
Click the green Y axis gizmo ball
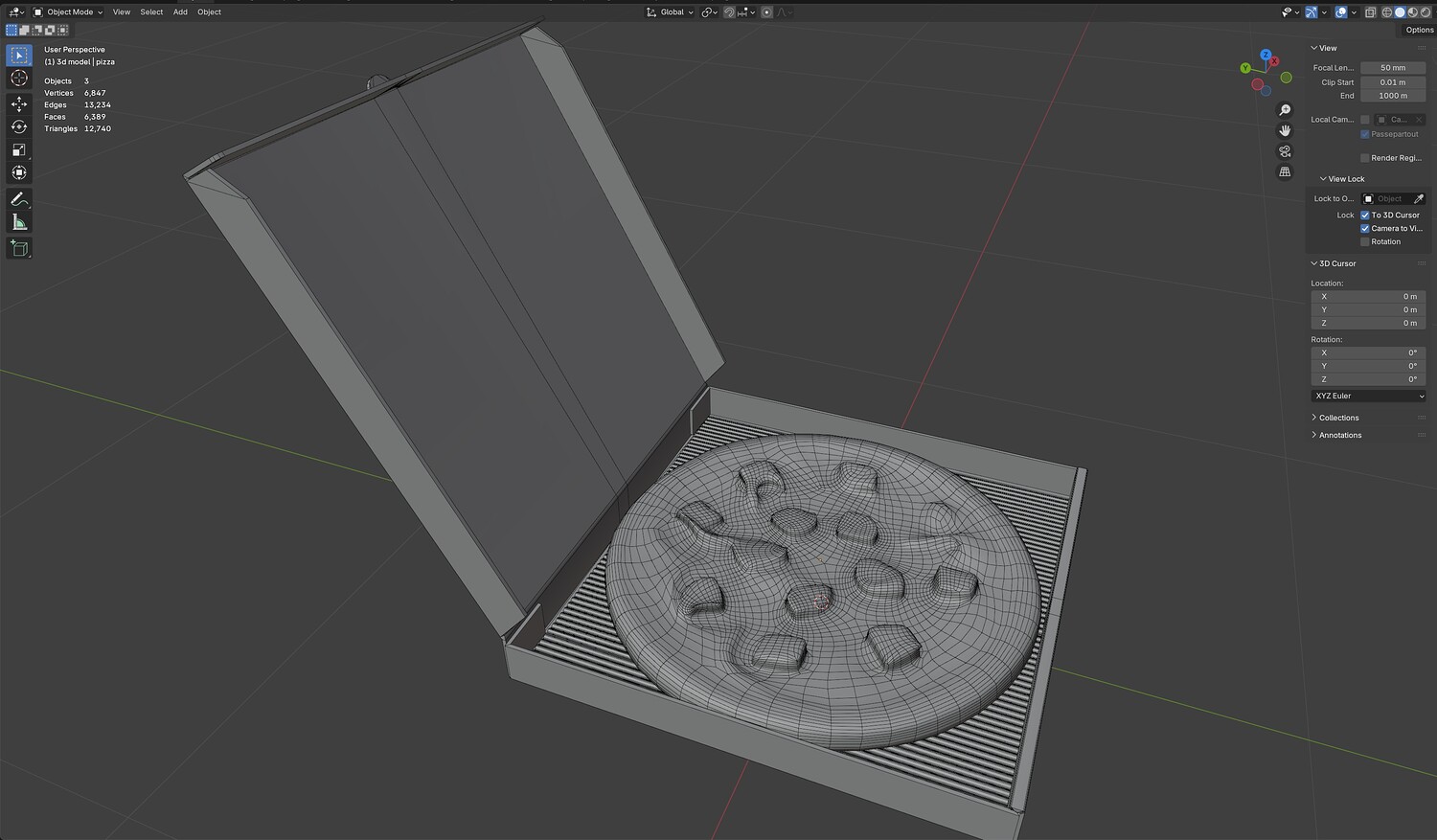click(x=1244, y=68)
